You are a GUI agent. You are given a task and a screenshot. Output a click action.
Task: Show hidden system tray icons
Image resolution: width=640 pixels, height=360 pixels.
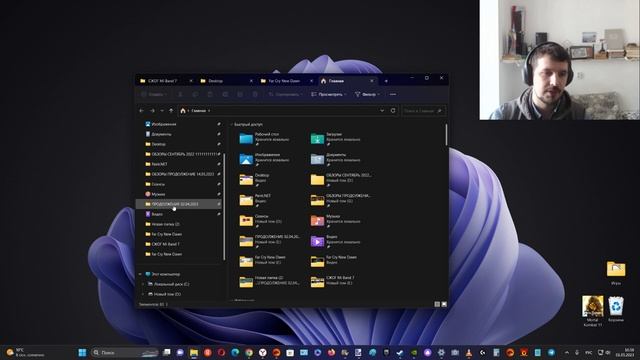pos(567,352)
